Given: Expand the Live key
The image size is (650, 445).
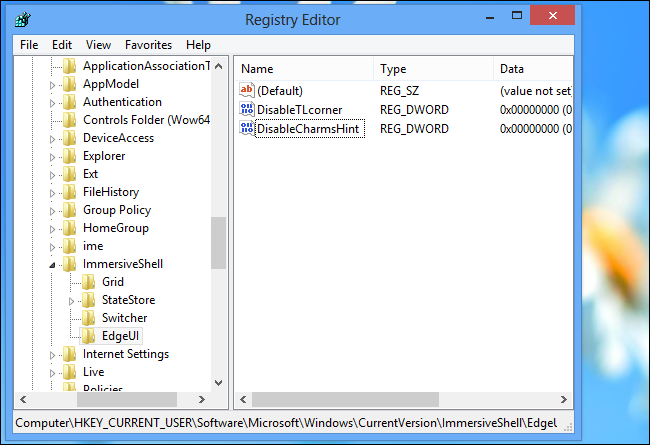Looking at the screenshot, I should pos(52,373).
